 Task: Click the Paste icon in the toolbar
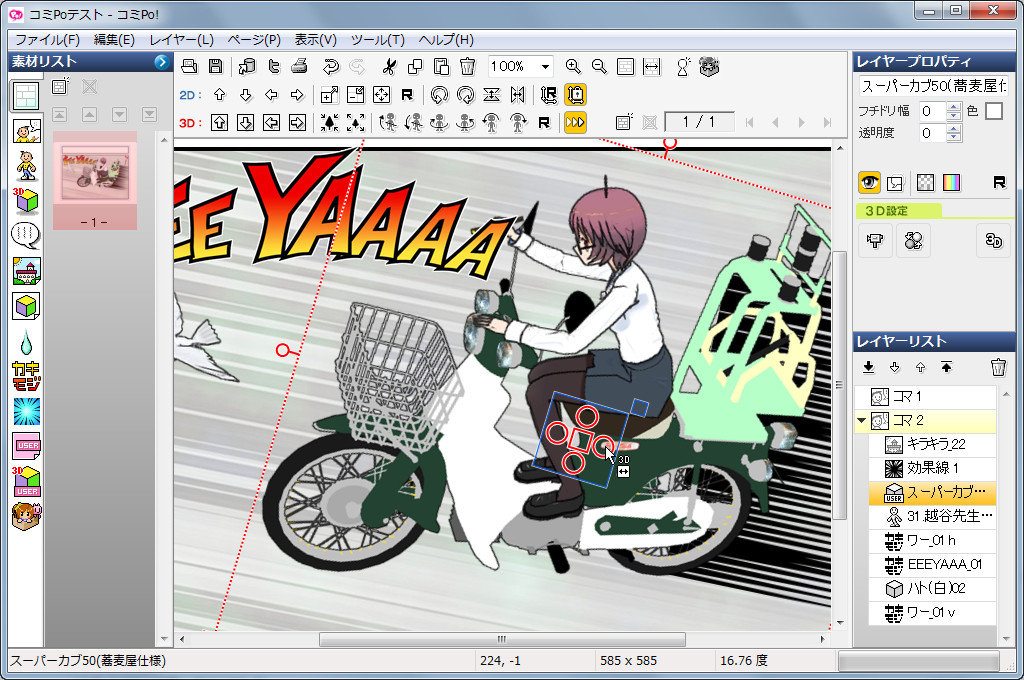tap(441, 67)
